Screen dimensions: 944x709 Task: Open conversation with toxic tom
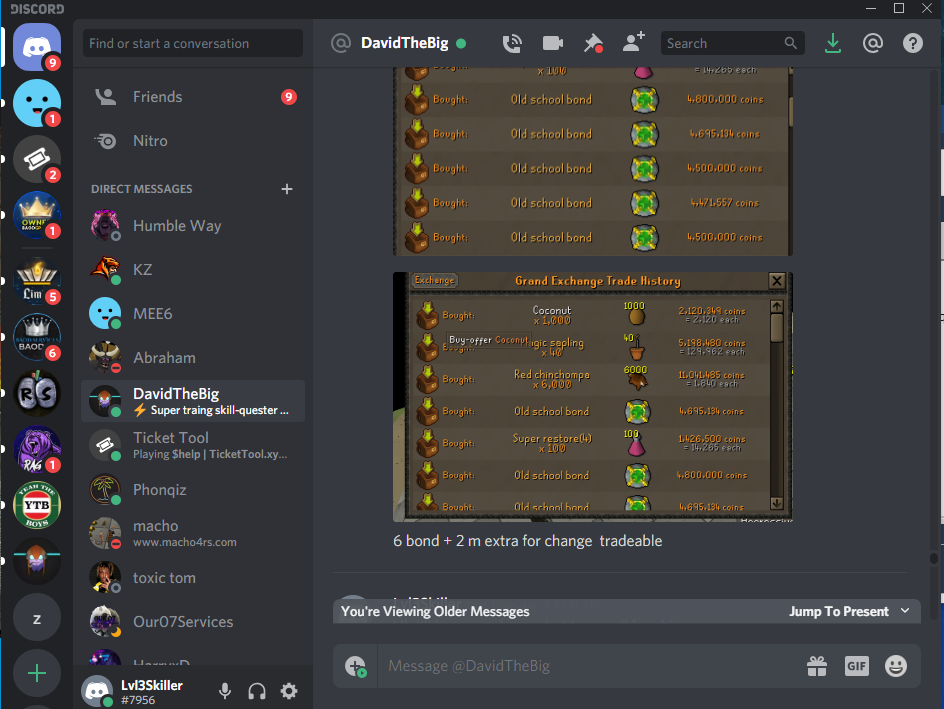(193, 578)
